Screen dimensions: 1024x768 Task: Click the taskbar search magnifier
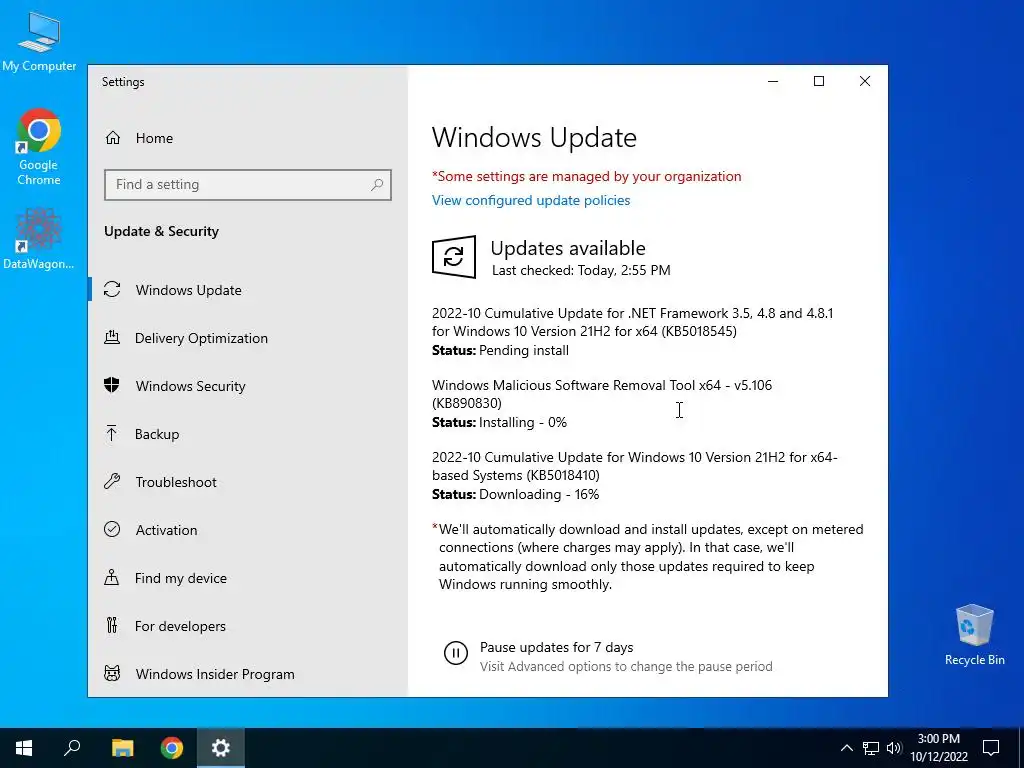click(72, 748)
